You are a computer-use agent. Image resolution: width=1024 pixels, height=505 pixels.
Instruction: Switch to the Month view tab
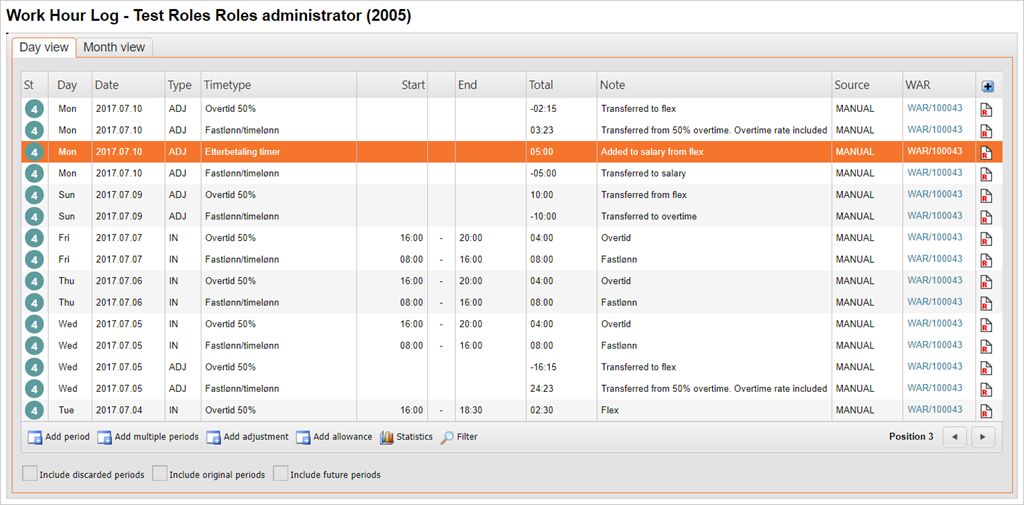[x=114, y=47]
